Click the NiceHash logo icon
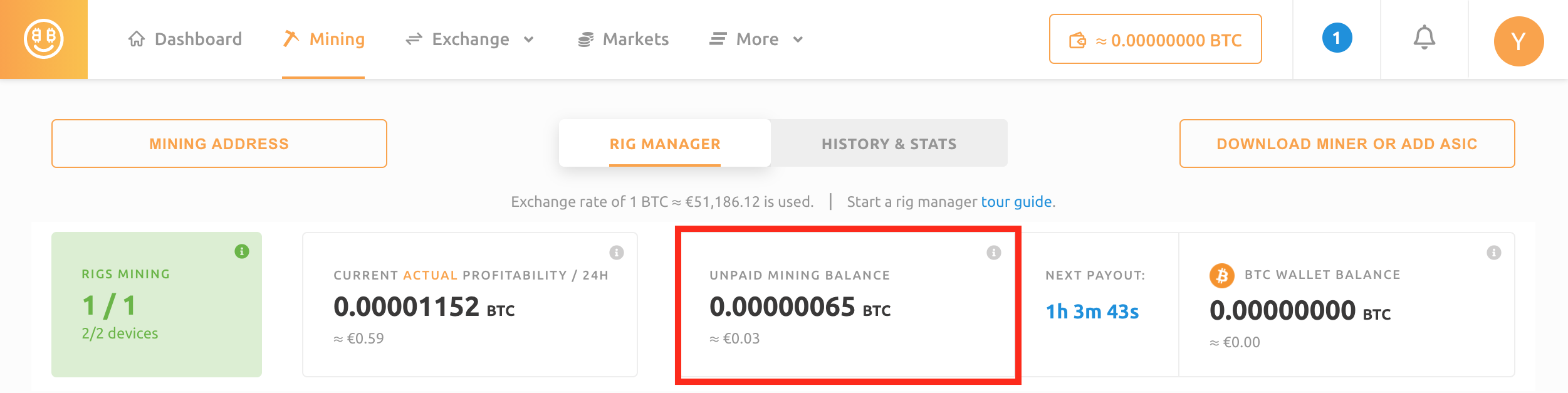The width and height of the screenshot is (1568, 393). [44, 39]
